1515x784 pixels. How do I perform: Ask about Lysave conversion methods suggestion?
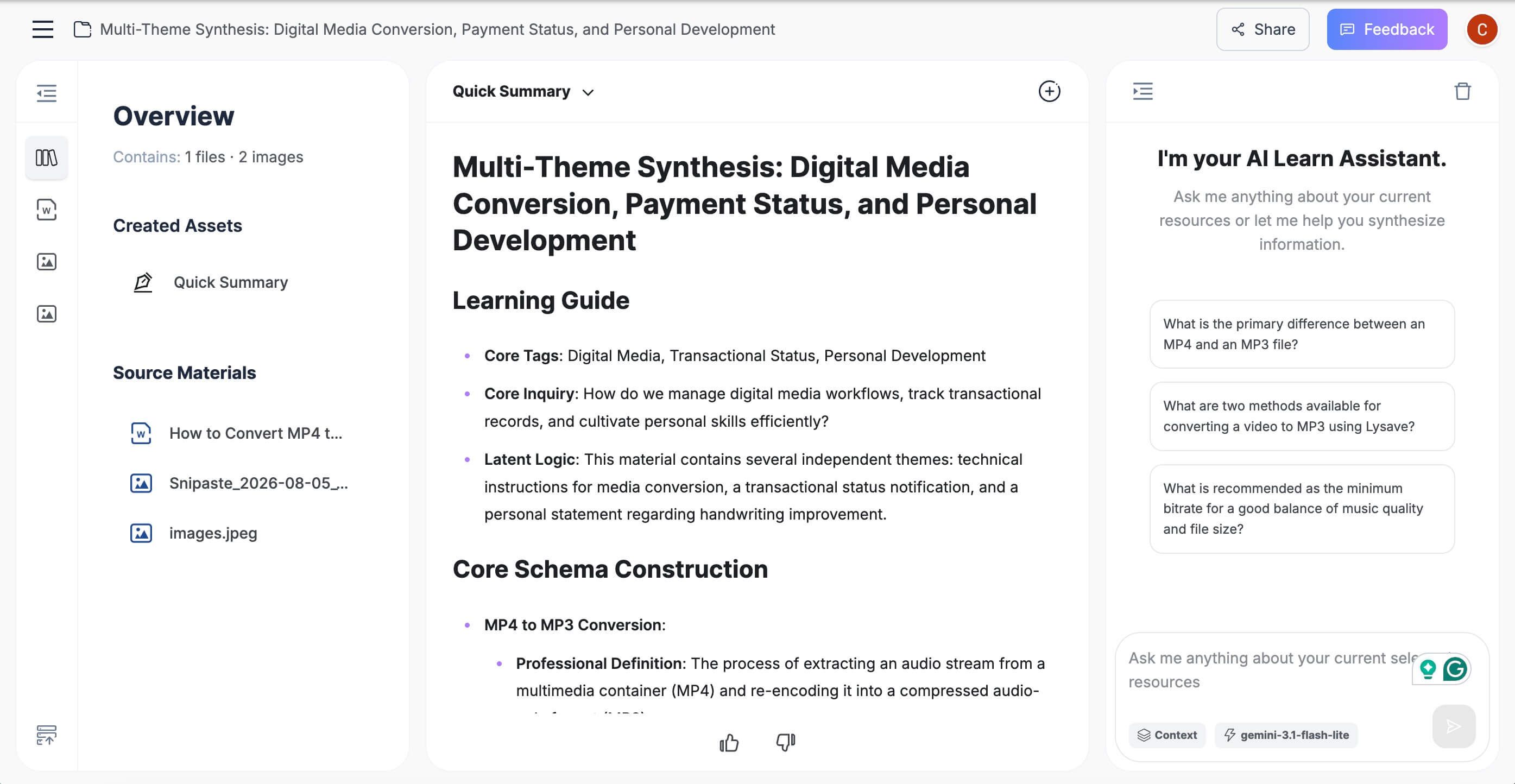pyautogui.click(x=1302, y=416)
